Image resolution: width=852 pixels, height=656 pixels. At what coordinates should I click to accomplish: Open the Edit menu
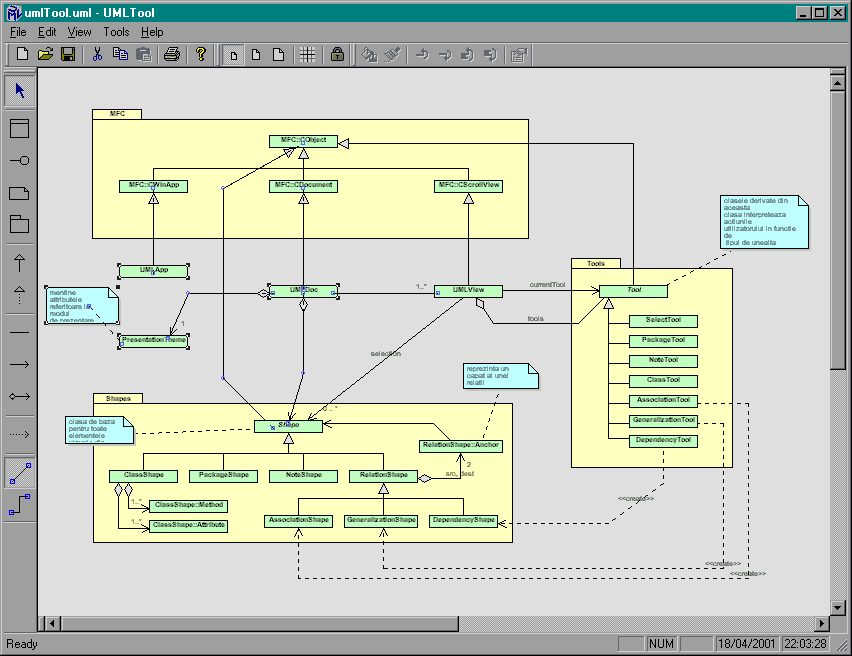tap(47, 32)
